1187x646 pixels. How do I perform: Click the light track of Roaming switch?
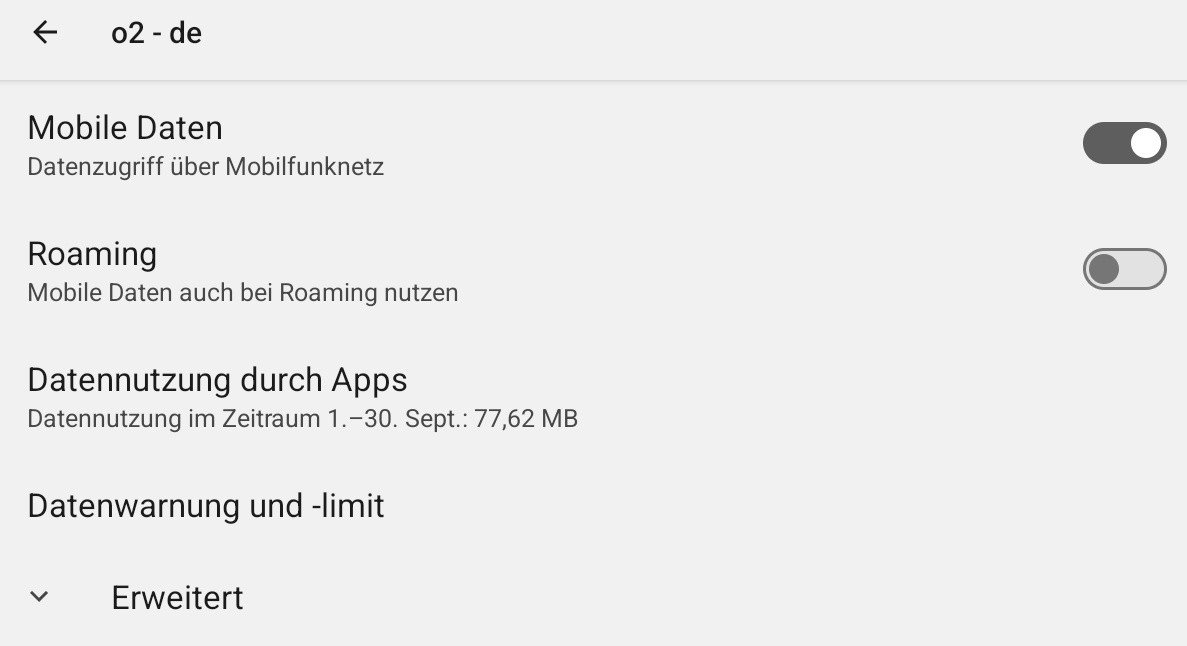pyautogui.click(x=1145, y=269)
